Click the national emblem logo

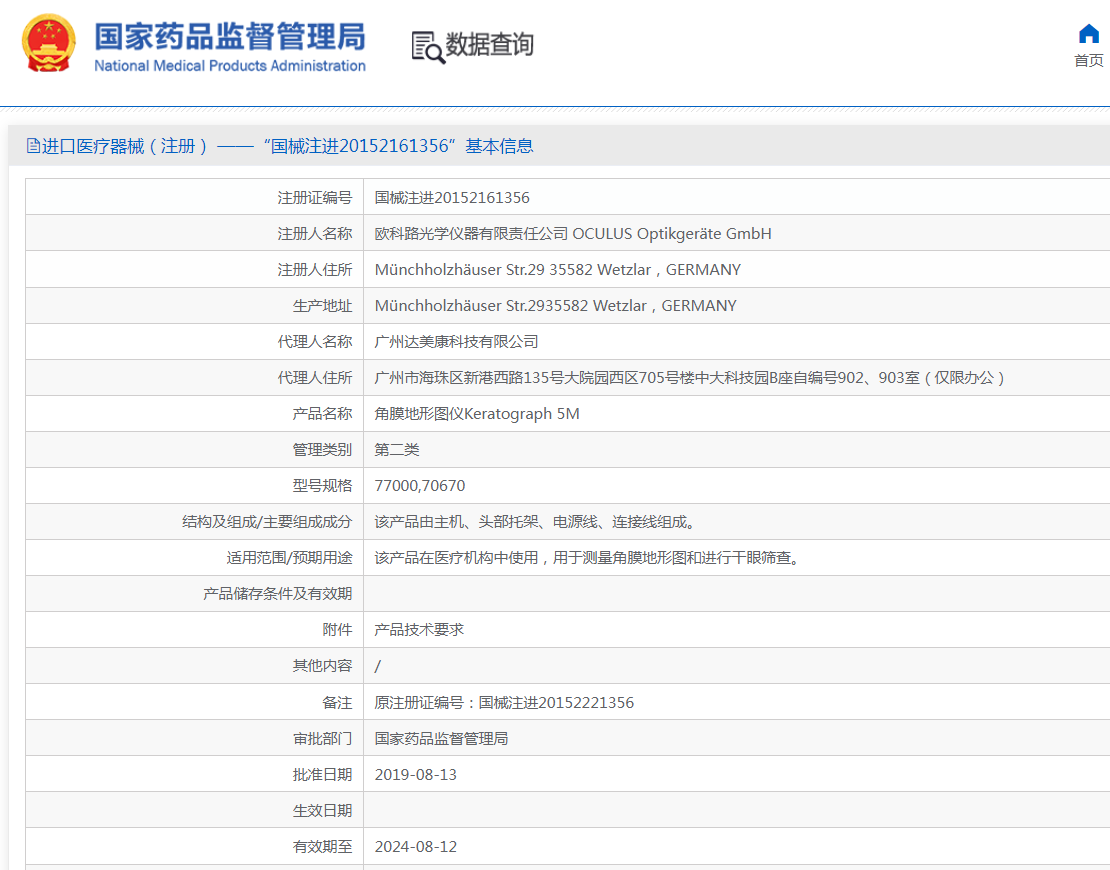click(x=48, y=43)
